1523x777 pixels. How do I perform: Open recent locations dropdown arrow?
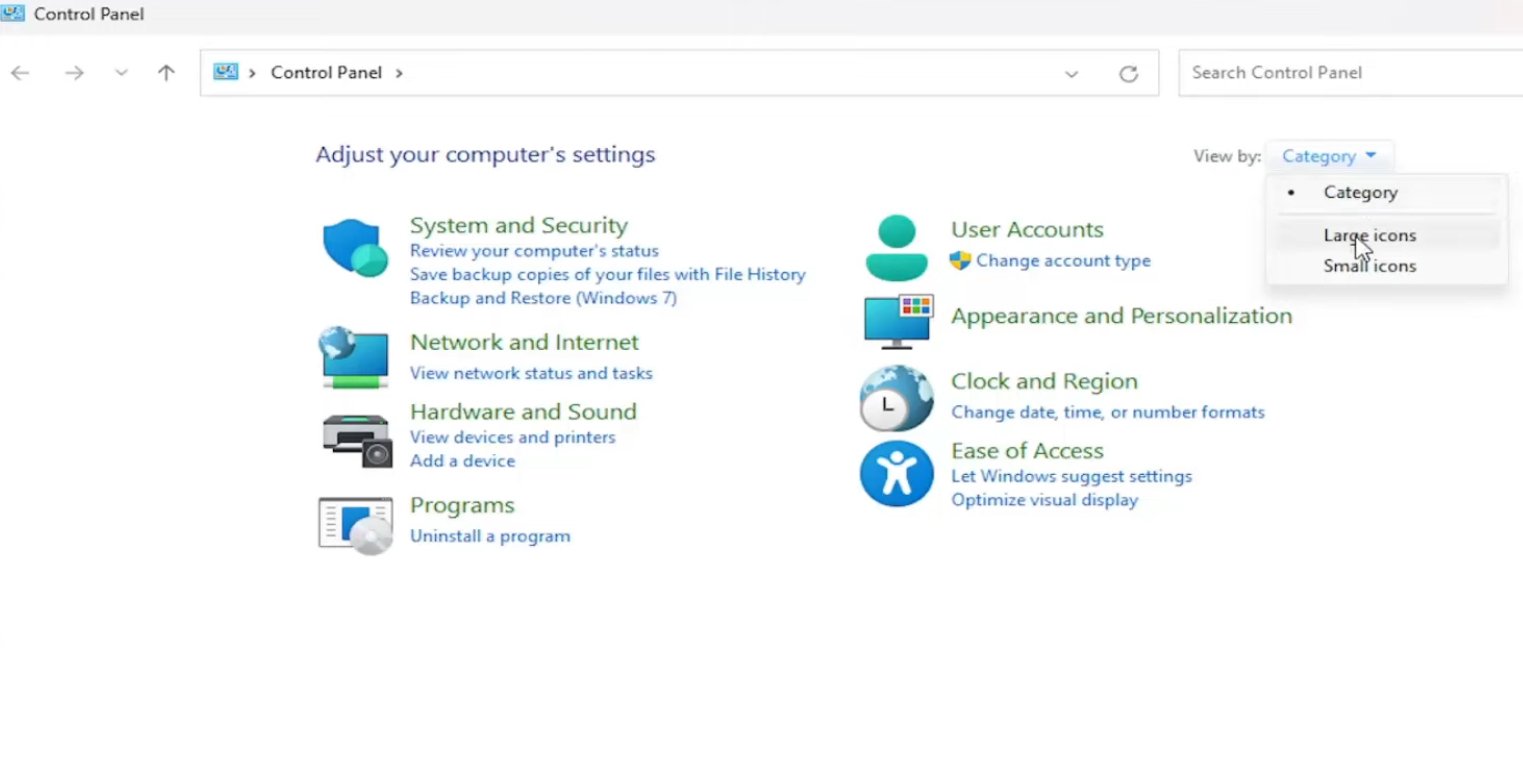[x=121, y=73]
